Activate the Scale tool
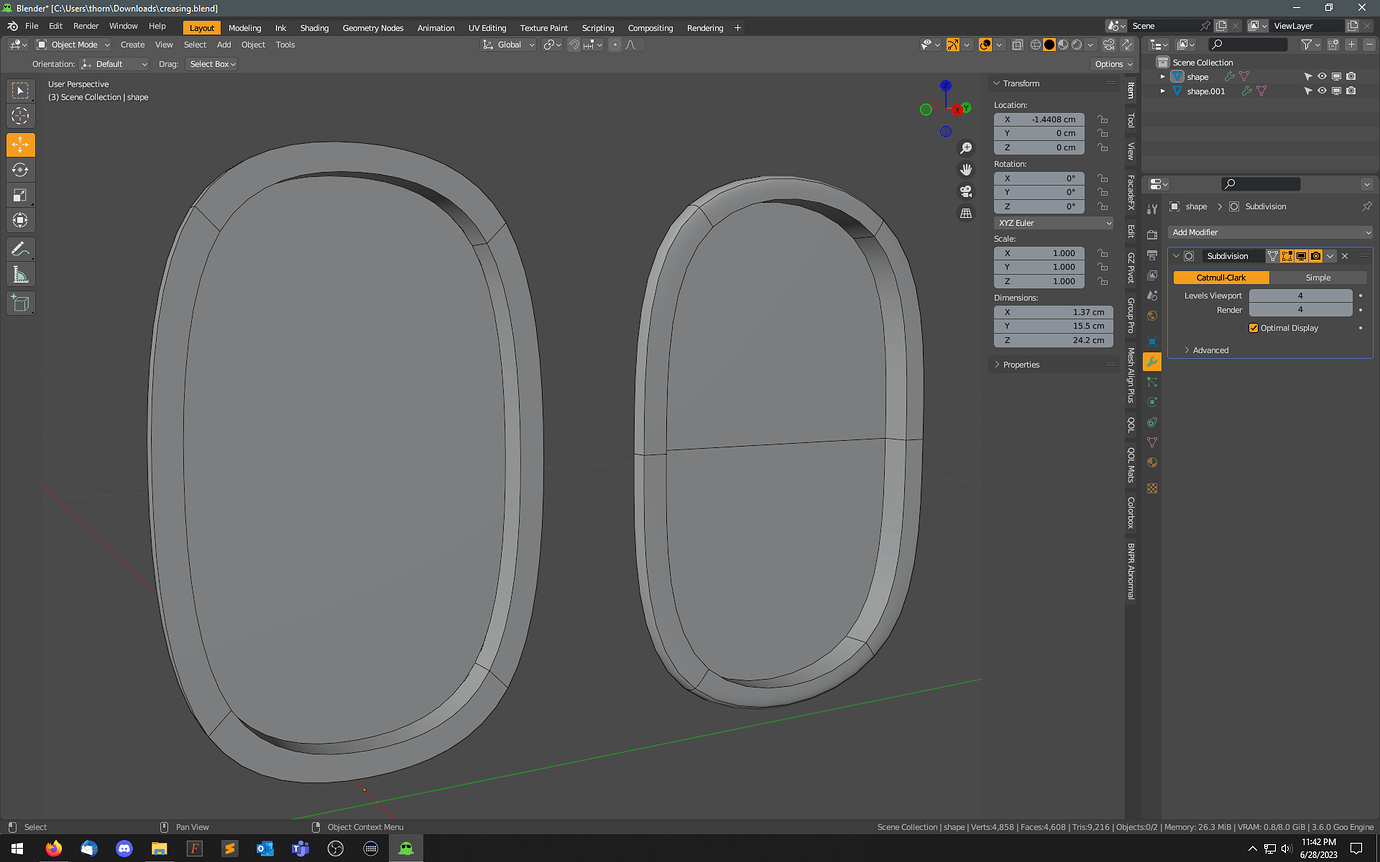The height and width of the screenshot is (862, 1380). 20,195
